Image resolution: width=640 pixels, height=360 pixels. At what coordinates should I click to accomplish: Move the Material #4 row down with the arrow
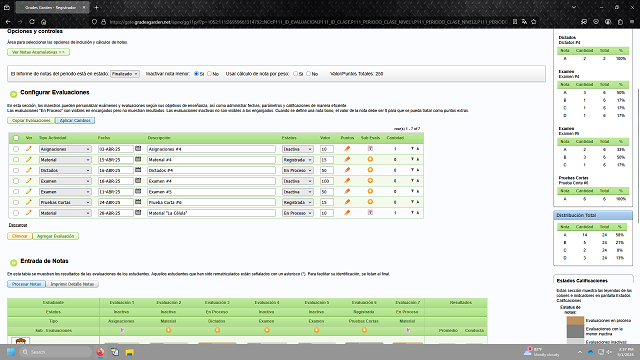pyautogui.click(x=412, y=159)
